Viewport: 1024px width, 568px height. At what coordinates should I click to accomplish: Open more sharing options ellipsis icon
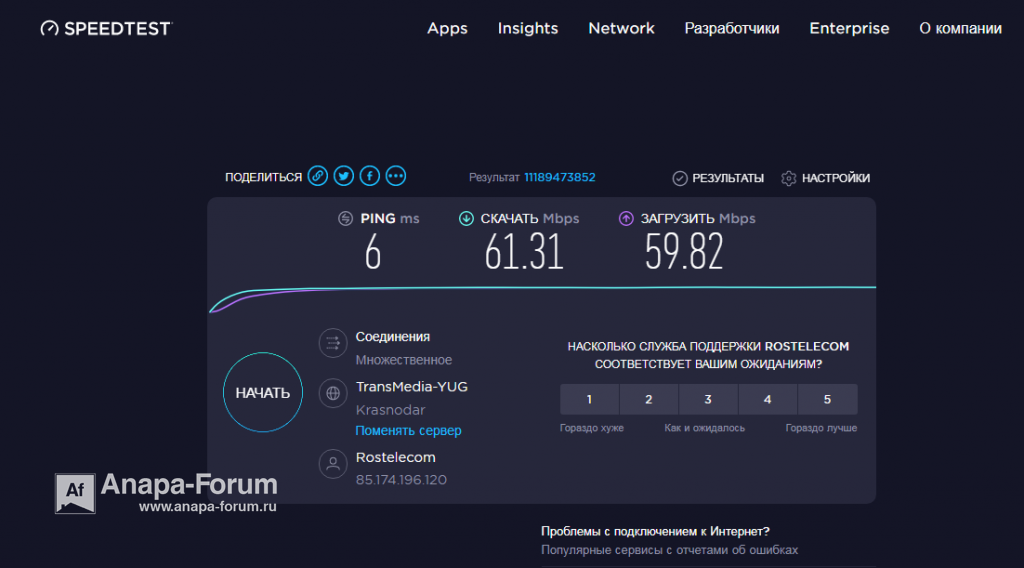(396, 176)
